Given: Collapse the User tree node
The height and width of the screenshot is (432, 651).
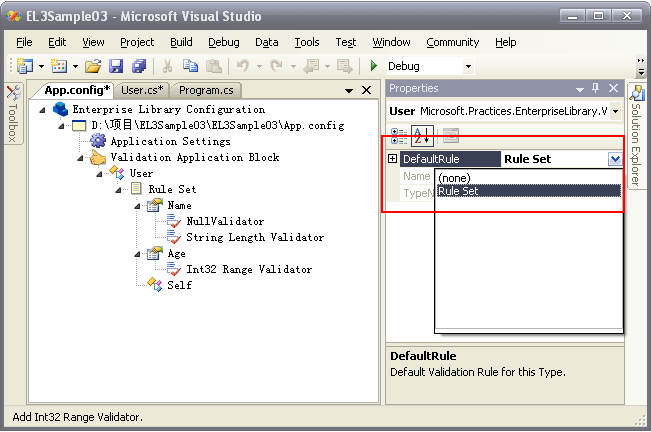Looking at the screenshot, I should tap(99, 174).
